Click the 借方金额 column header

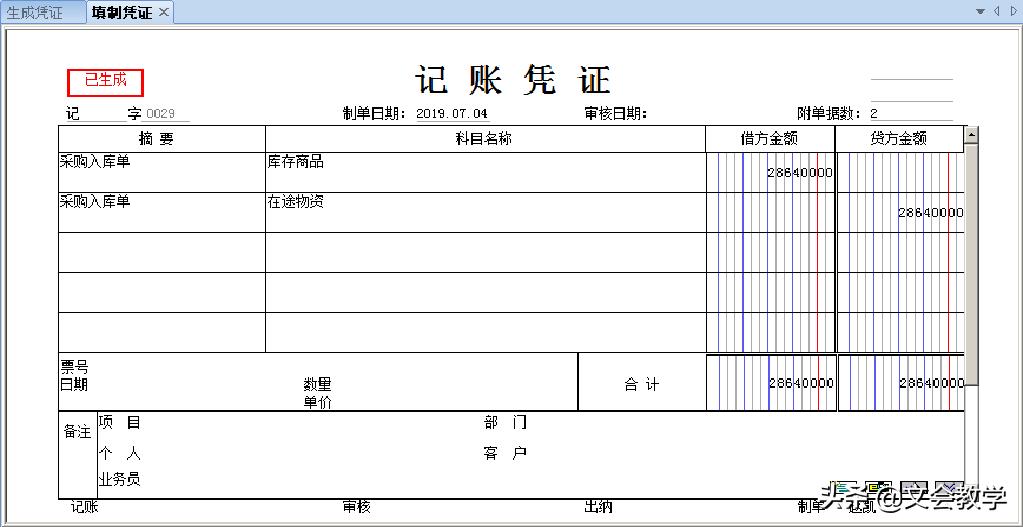pyautogui.click(x=771, y=139)
